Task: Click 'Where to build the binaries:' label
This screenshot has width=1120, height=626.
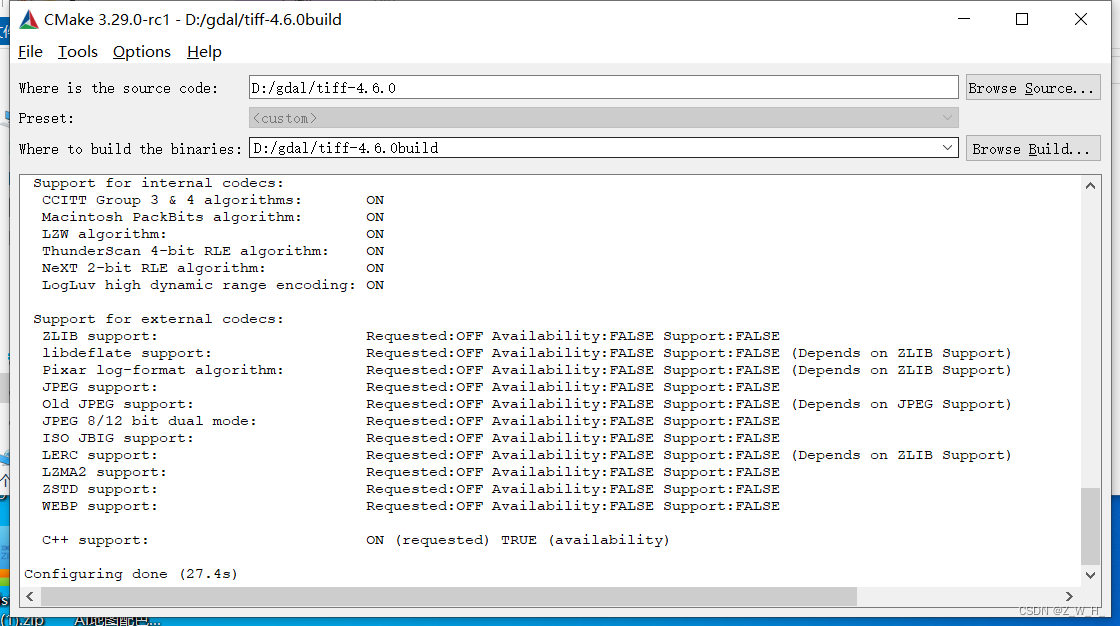Action: point(130,149)
